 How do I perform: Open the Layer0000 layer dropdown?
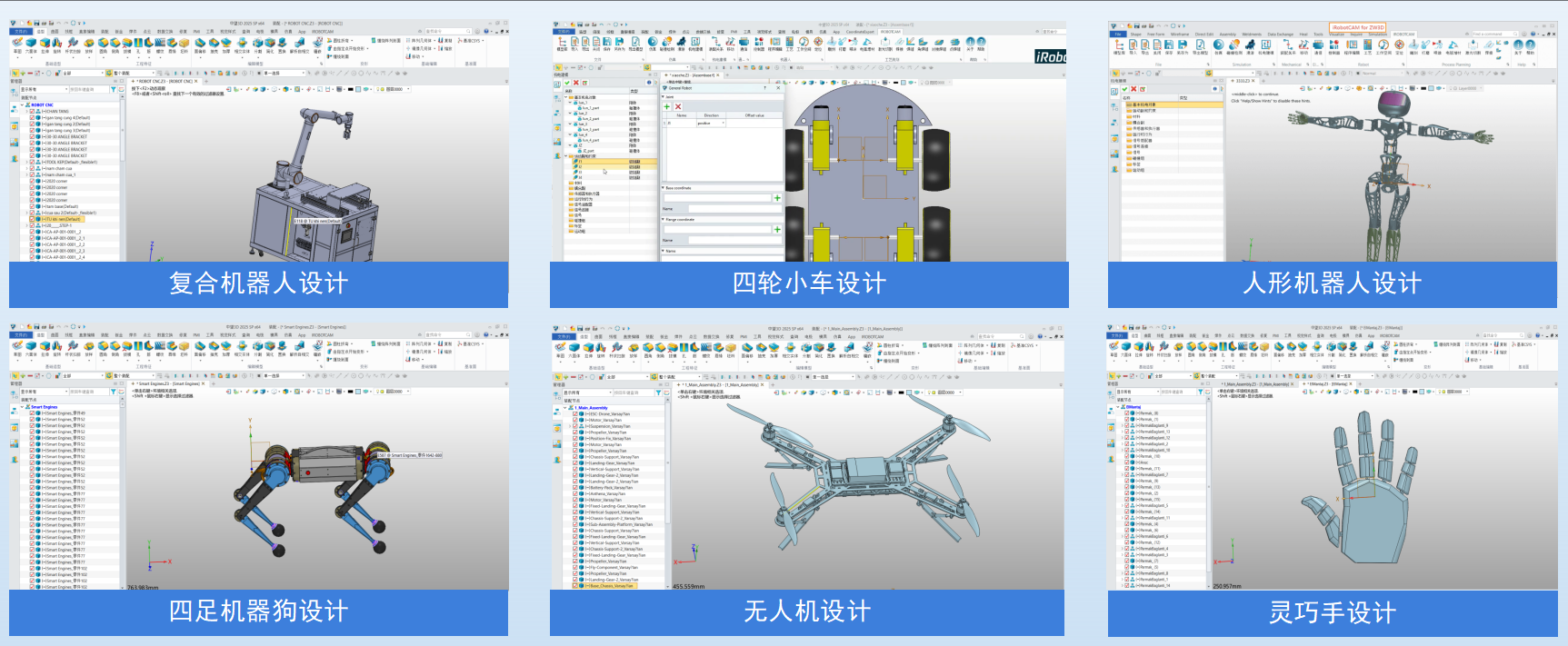tap(1482, 88)
